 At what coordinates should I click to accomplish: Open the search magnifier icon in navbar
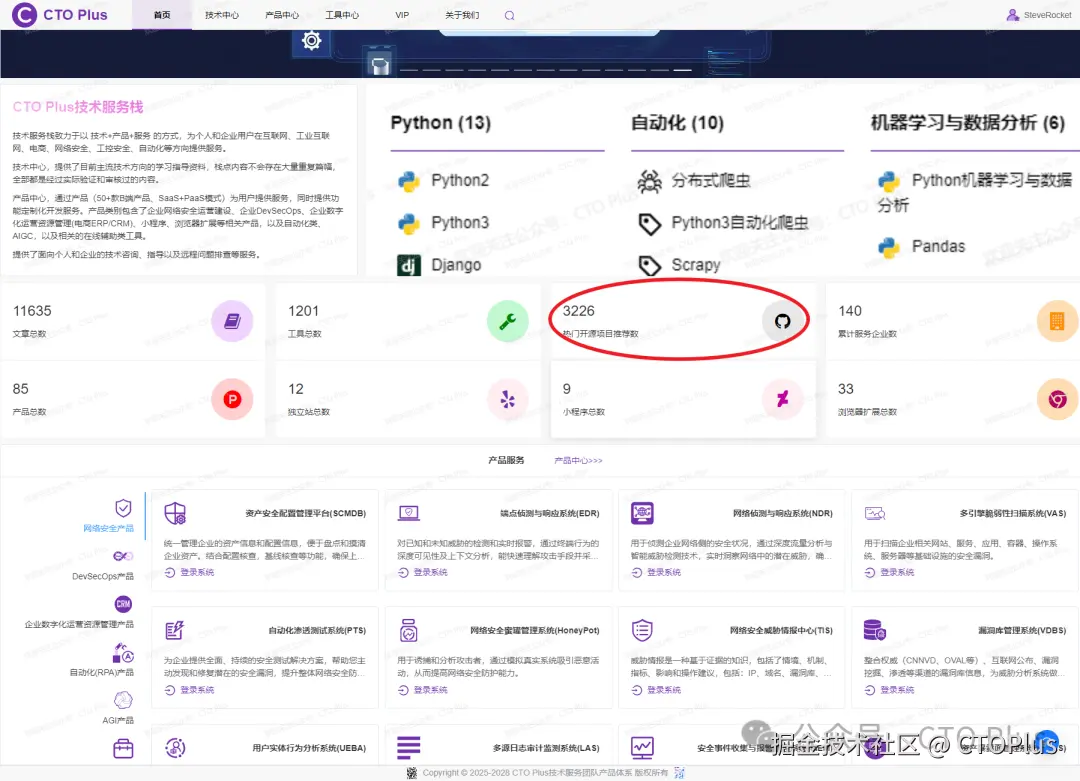coord(509,15)
